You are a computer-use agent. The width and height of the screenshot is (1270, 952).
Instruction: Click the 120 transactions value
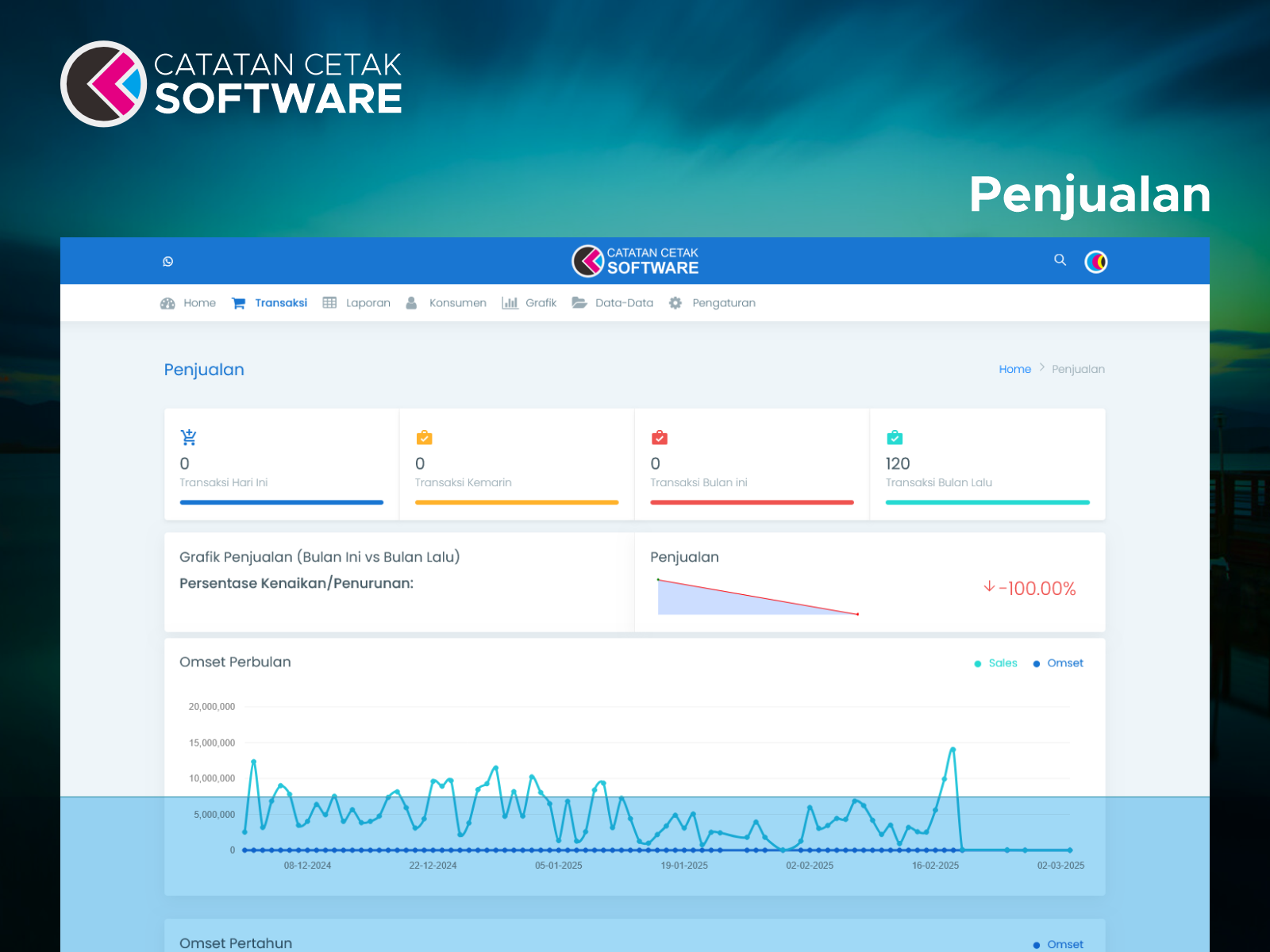[898, 463]
